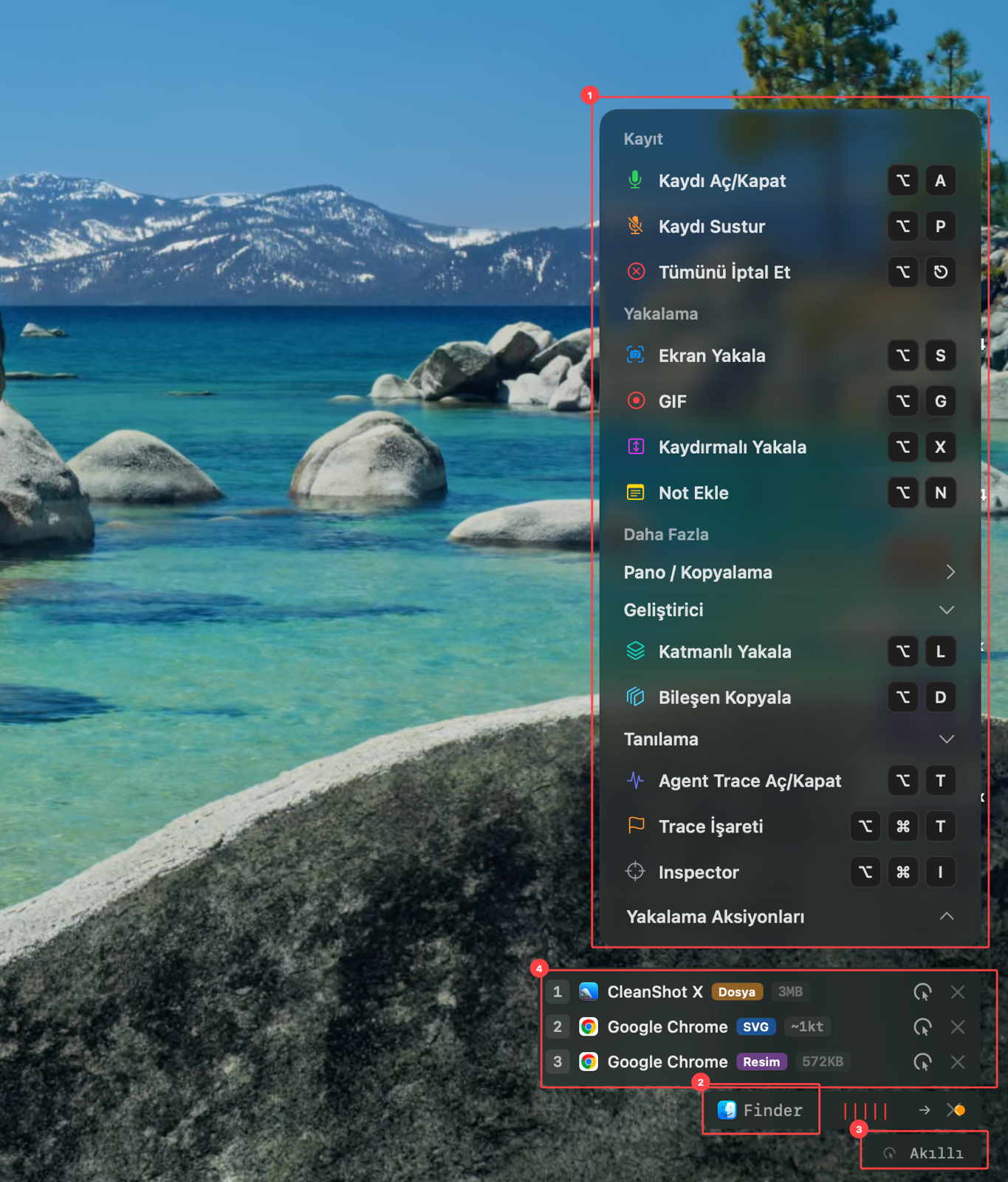
Task: Click the cursor icon in the CleanShot X row
Action: 922,992
